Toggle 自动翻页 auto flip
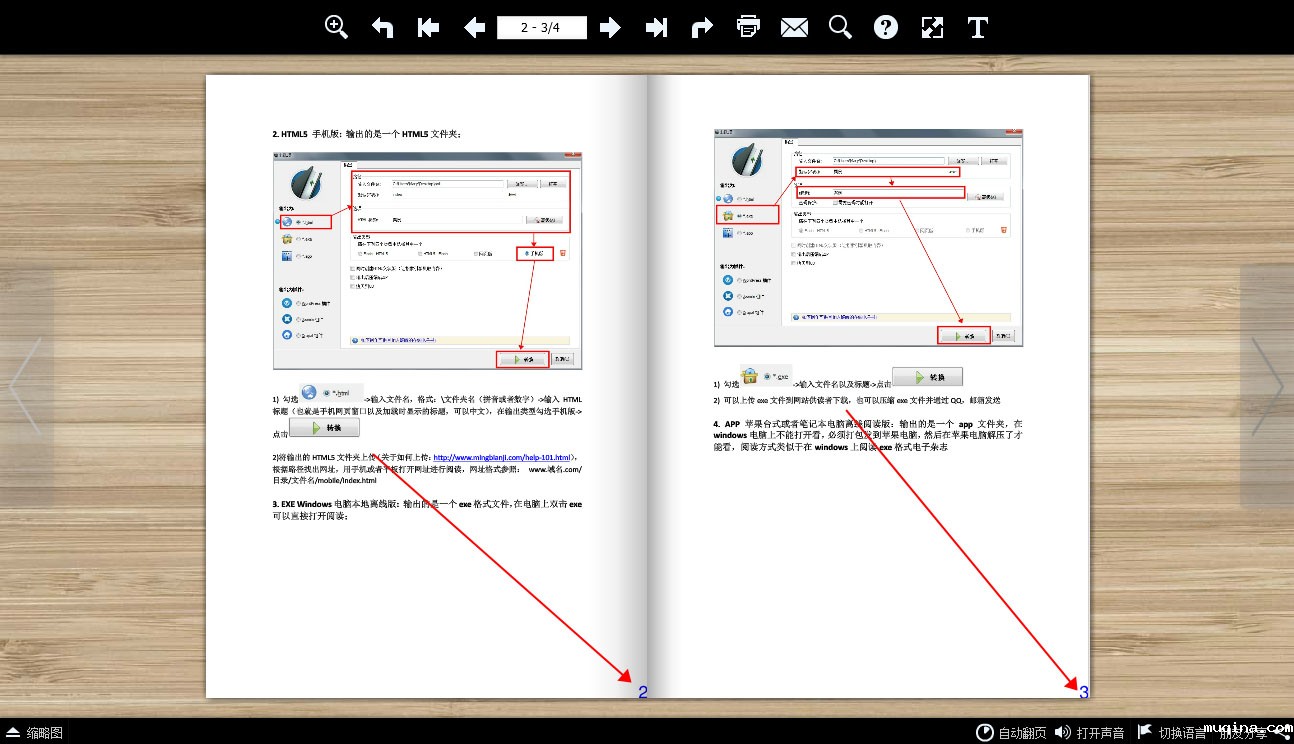This screenshot has width=1294, height=744. click(x=1012, y=733)
